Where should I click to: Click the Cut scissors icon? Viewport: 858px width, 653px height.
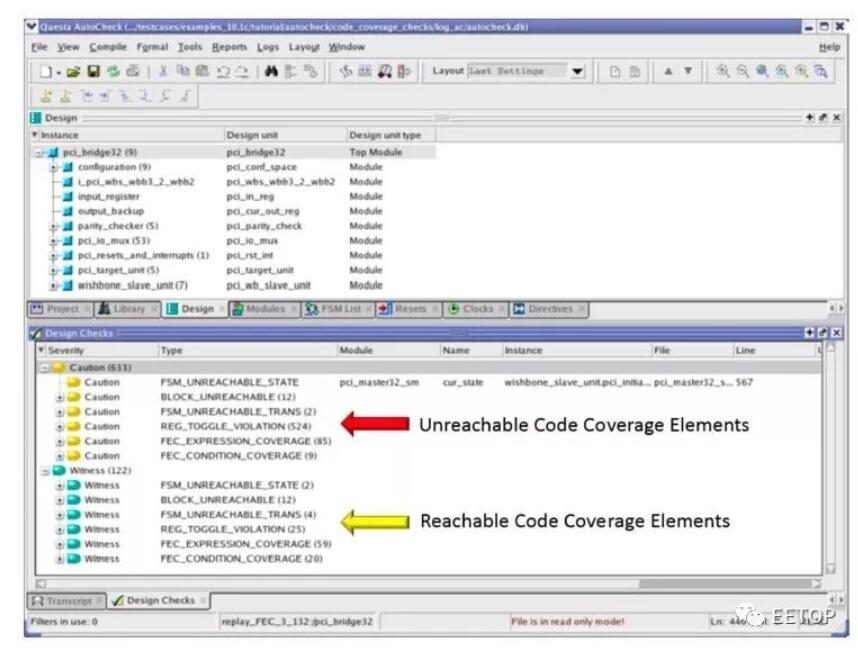(162, 72)
